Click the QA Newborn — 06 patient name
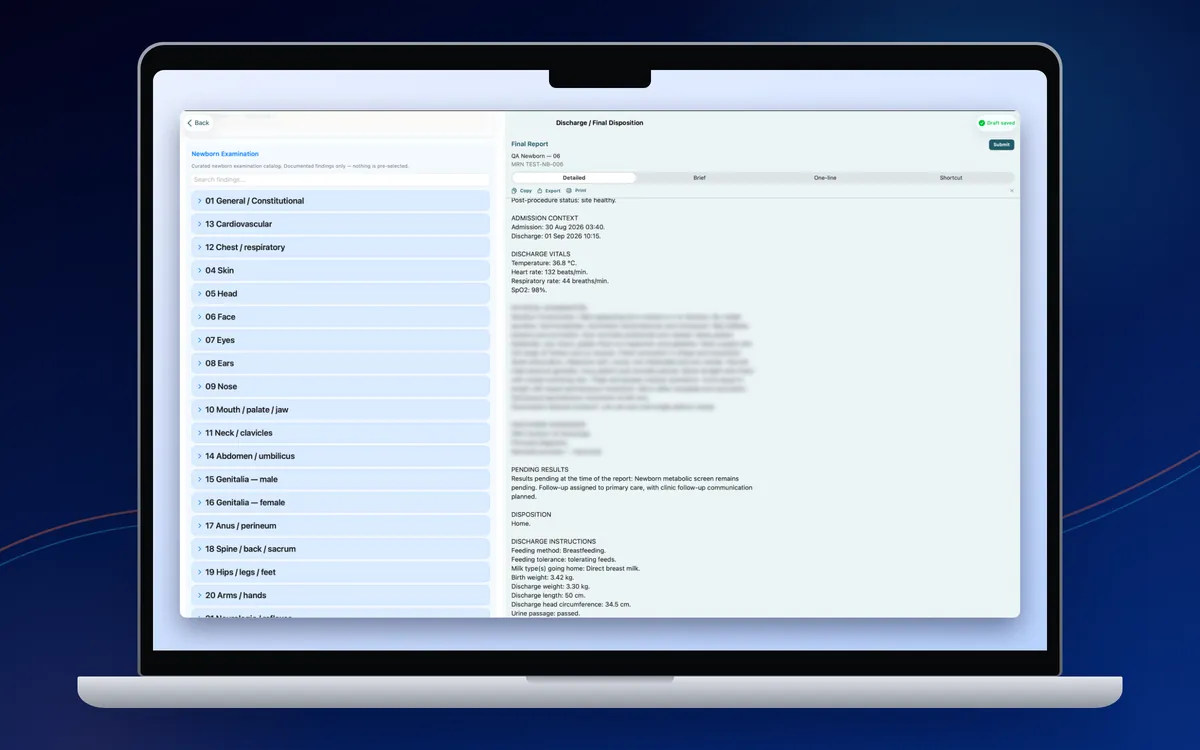Screen dimensions: 1200x750 pyautogui.click(x=535, y=156)
